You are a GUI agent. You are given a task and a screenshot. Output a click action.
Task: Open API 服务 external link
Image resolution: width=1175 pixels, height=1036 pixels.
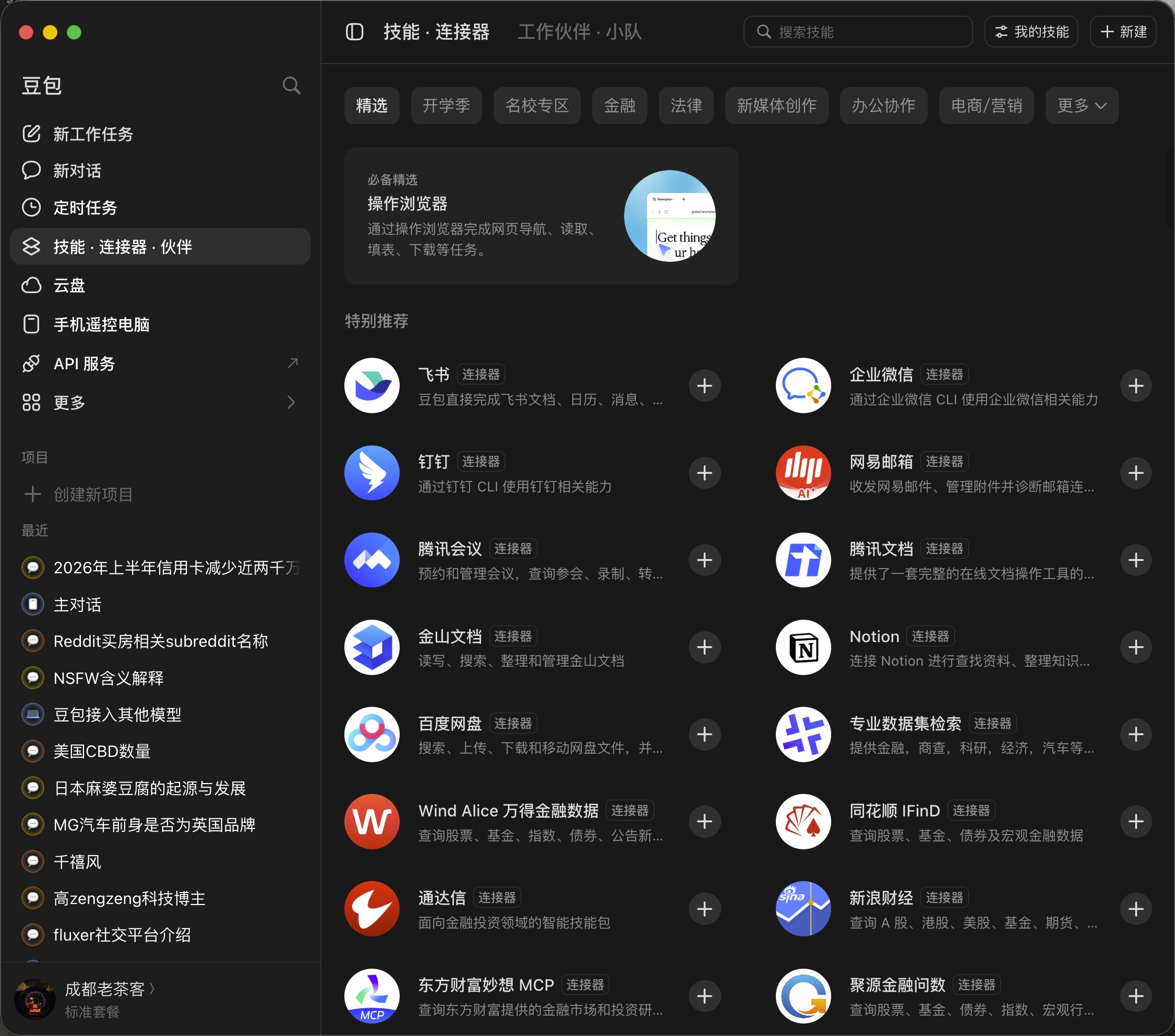(160, 364)
